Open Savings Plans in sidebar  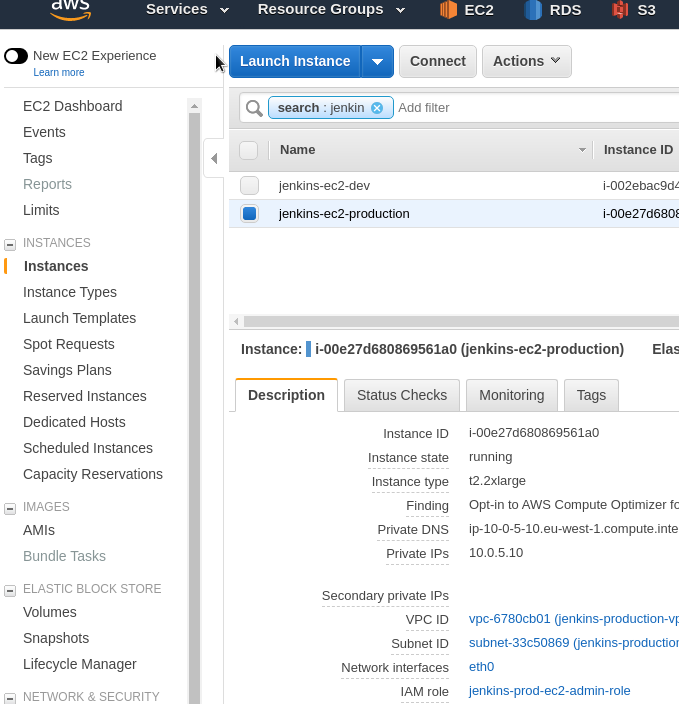pos(67,370)
